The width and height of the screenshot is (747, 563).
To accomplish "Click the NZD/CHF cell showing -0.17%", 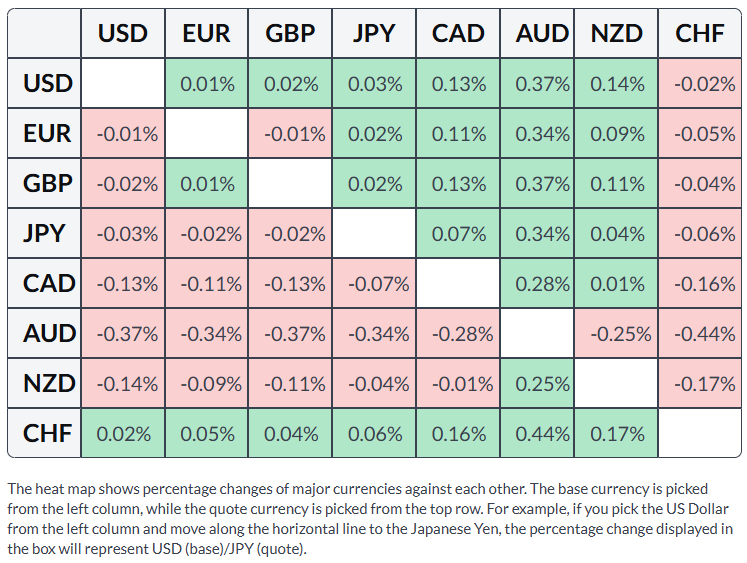I will point(700,383).
